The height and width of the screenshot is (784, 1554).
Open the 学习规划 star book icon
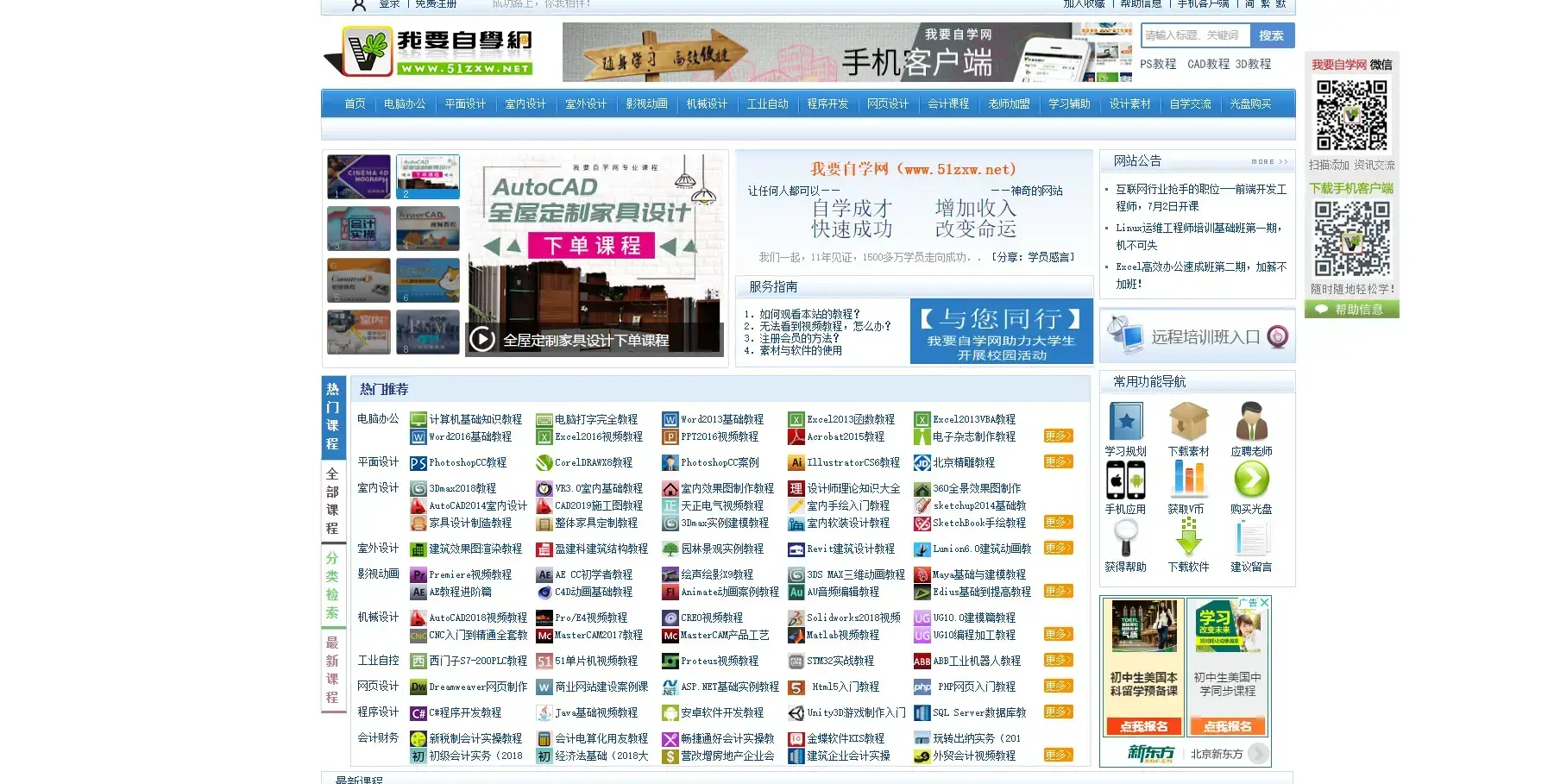pyautogui.click(x=1126, y=422)
